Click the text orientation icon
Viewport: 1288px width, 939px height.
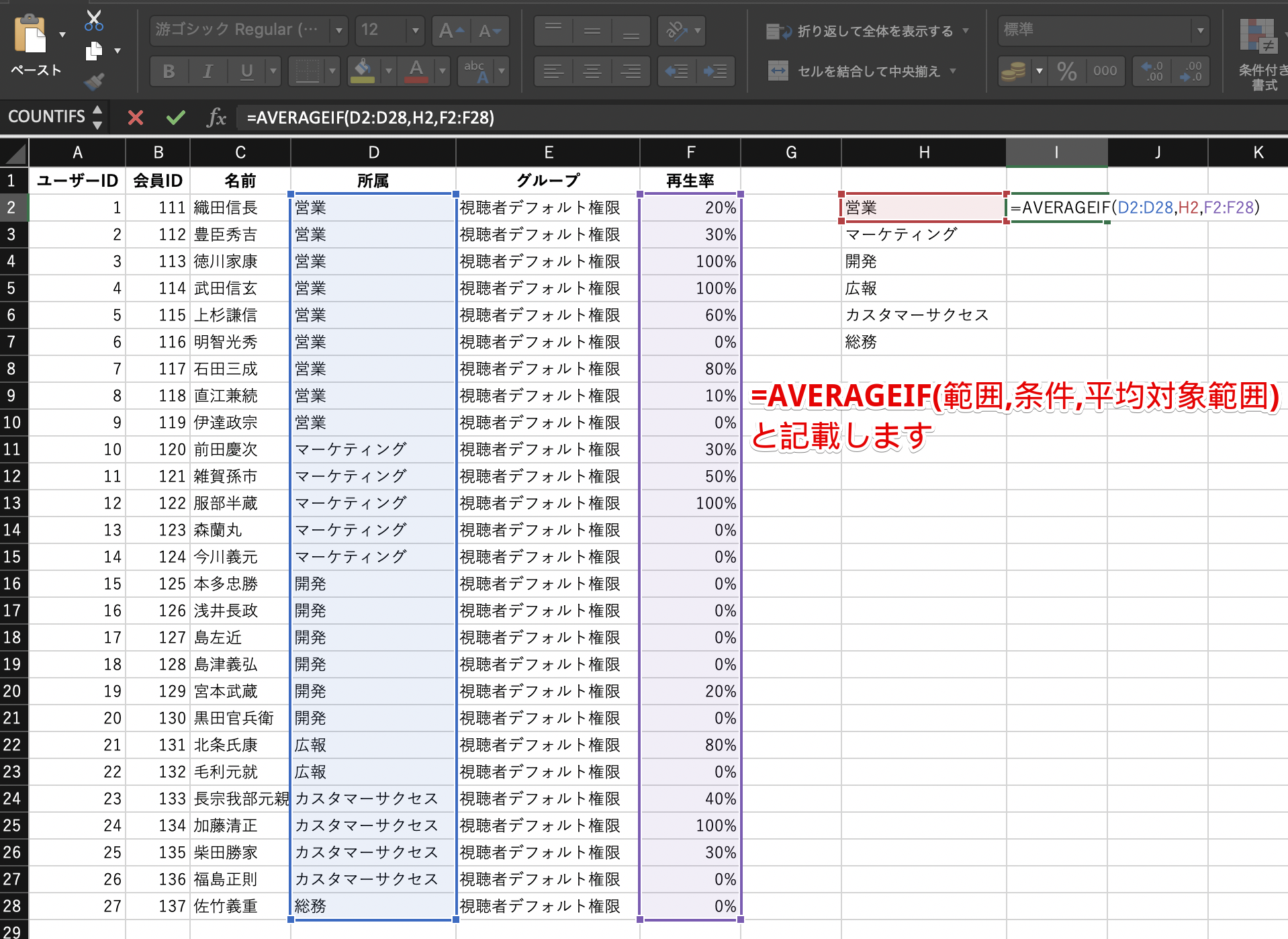676,30
